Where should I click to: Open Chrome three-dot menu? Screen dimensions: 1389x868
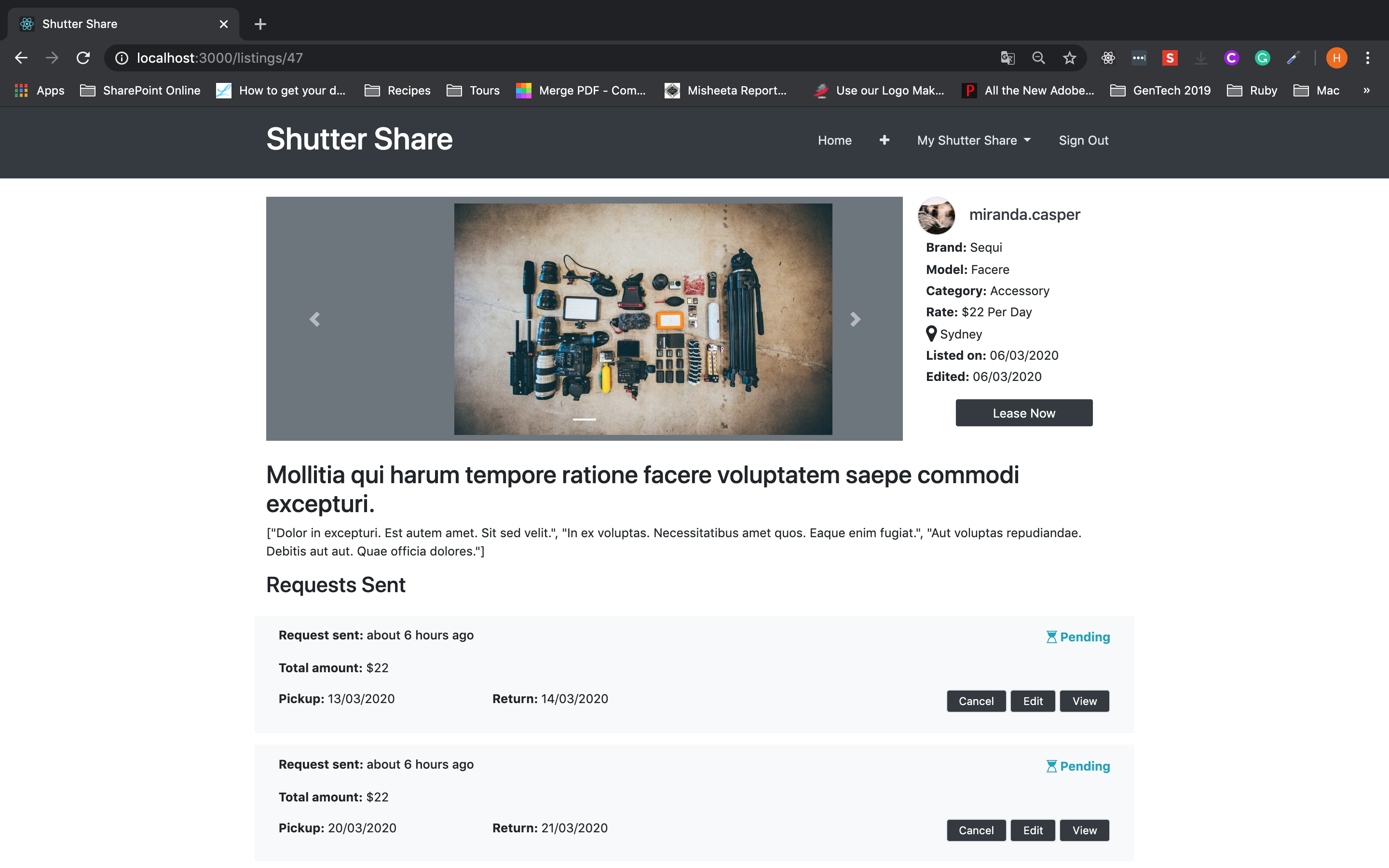click(1368, 58)
